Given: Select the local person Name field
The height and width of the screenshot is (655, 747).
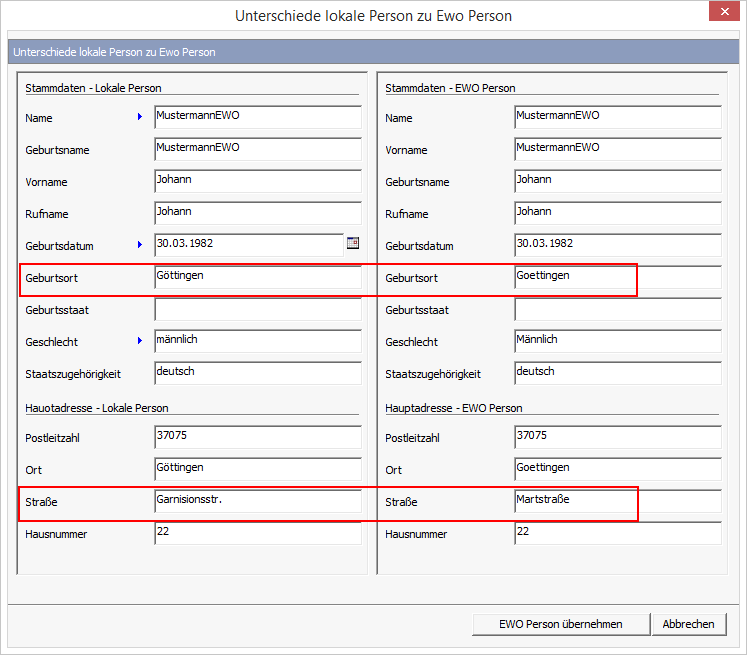Looking at the screenshot, I should coord(257,117).
